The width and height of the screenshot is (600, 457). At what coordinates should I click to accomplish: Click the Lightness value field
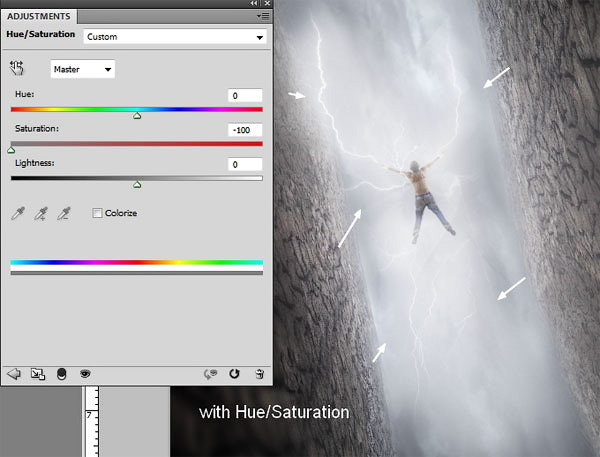pyautogui.click(x=245, y=165)
